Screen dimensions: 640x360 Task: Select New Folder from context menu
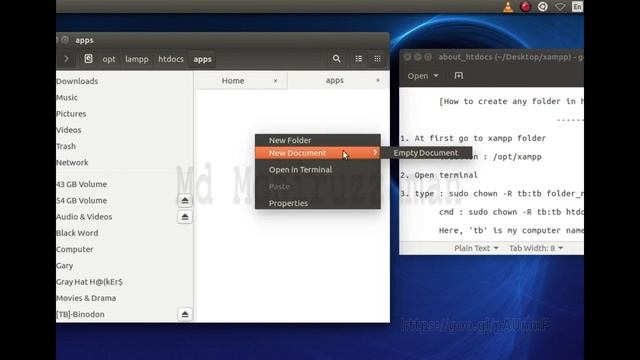[x=318, y=140]
